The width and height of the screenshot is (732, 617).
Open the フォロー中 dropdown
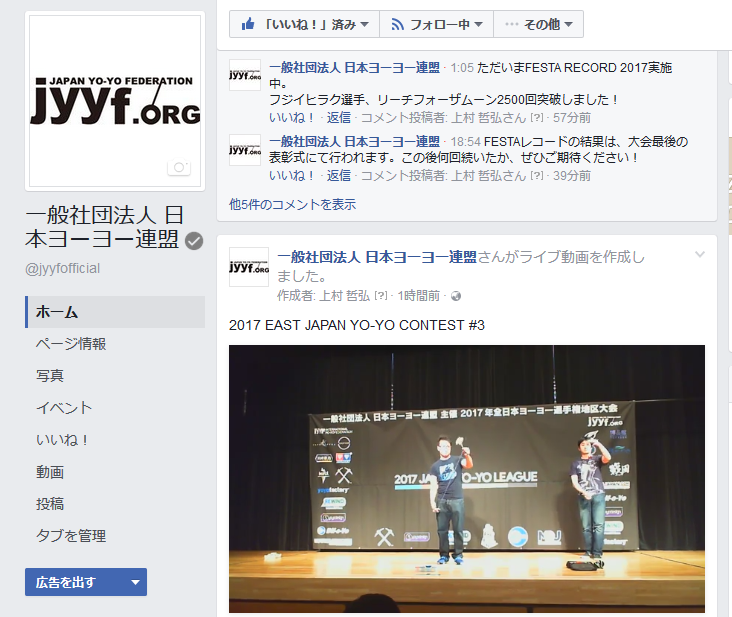pyautogui.click(x=436, y=24)
